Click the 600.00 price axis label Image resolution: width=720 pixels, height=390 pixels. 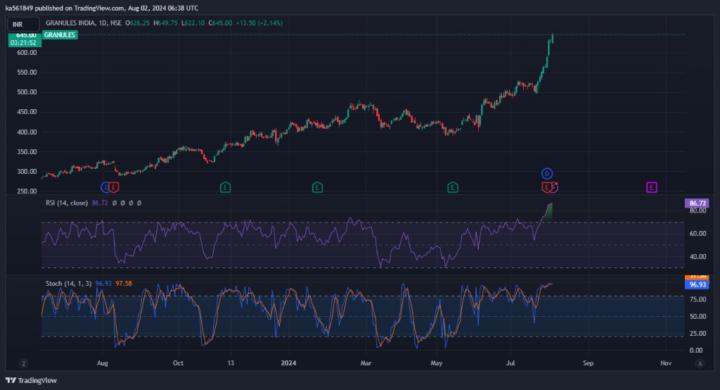pos(27,52)
